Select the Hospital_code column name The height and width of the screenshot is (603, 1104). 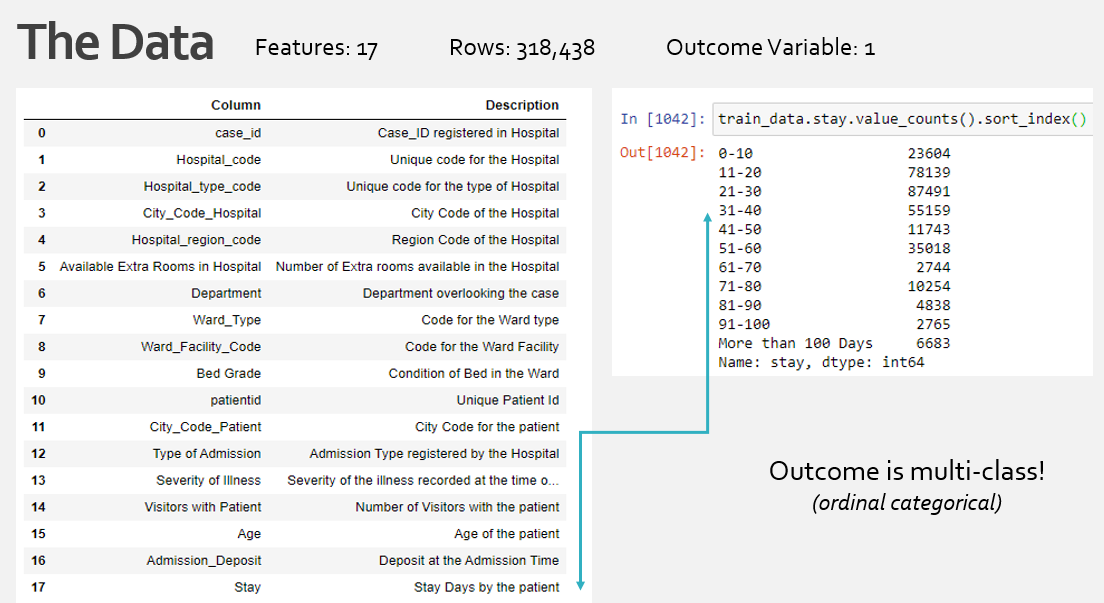pyautogui.click(x=219, y=160)
